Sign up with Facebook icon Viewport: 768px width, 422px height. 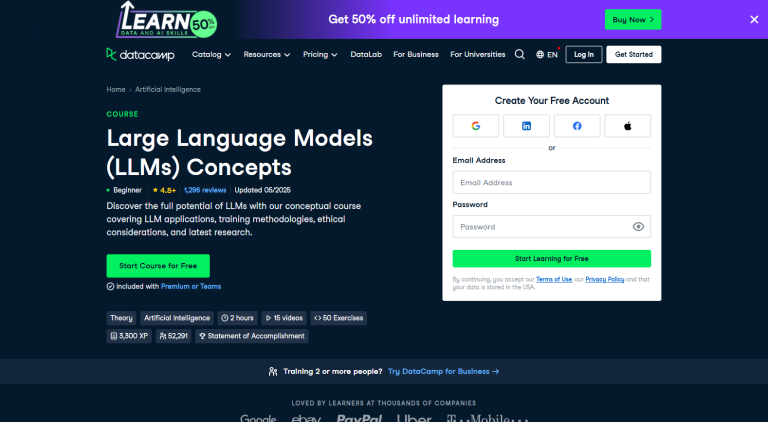577,126
